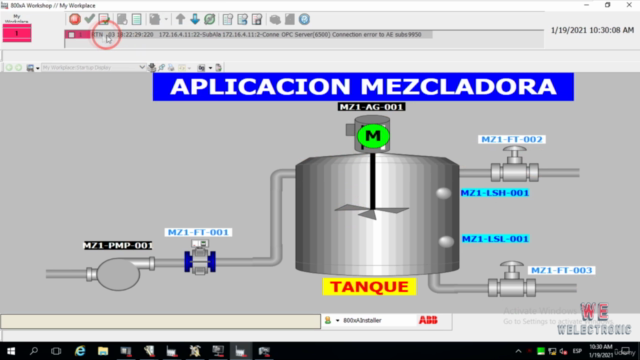Click the outlet valve beside MZ1-FT-003

[x=512, y=280]
